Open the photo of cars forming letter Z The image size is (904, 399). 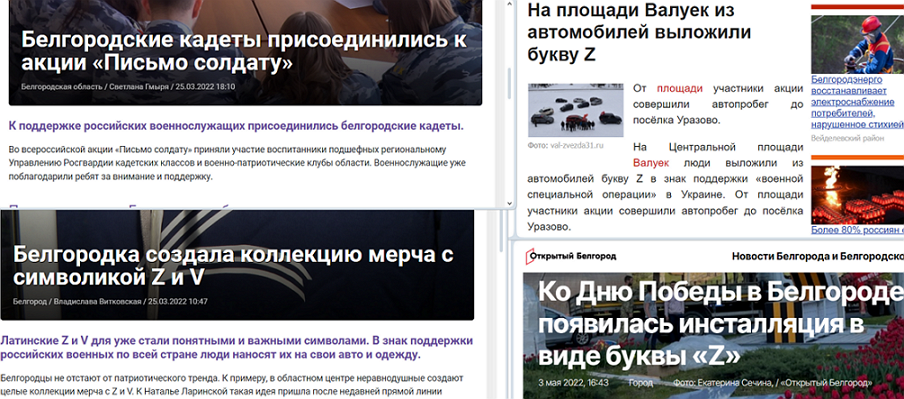click(x=575, y=110)
